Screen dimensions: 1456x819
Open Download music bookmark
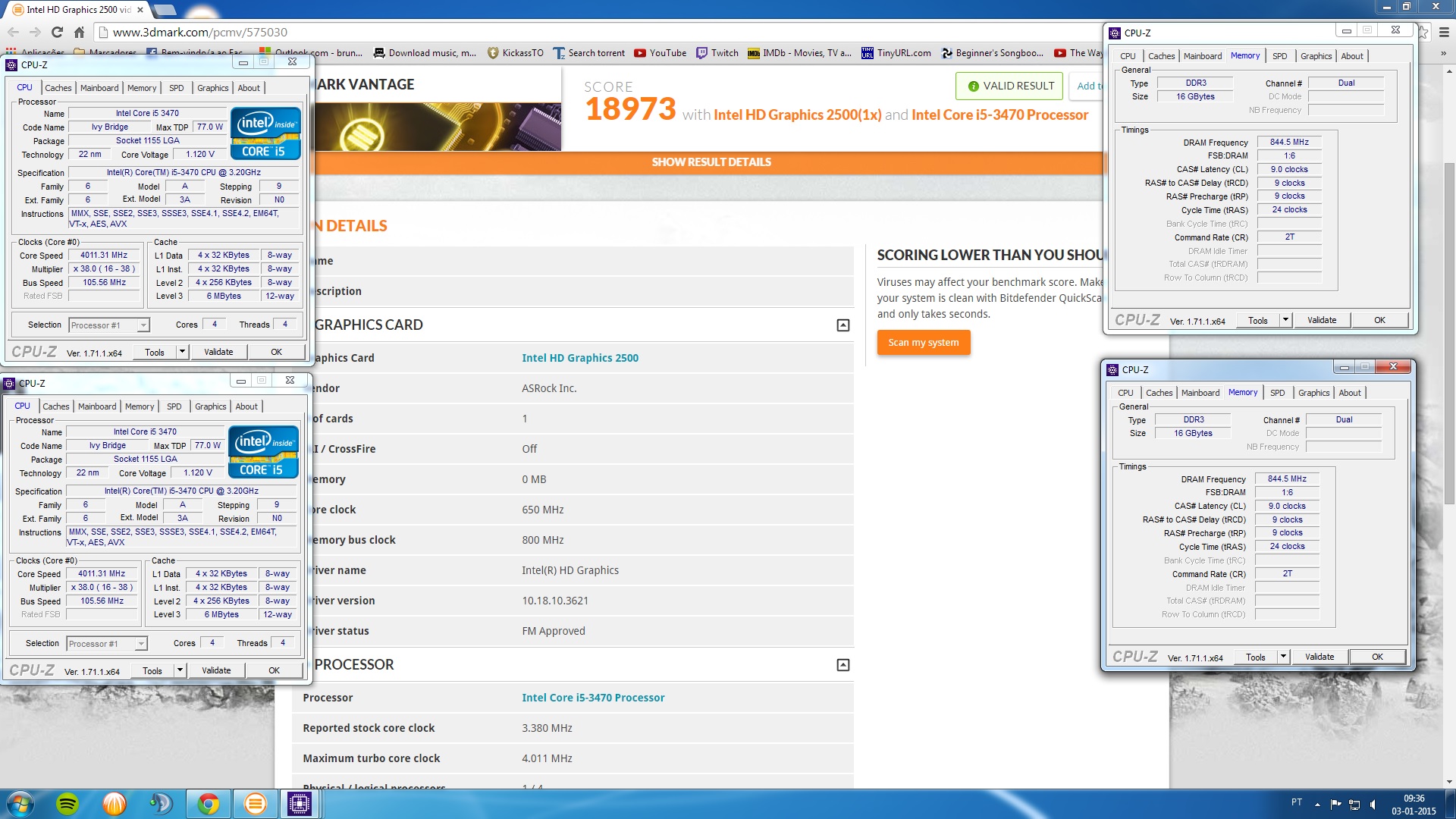[425, 53]
